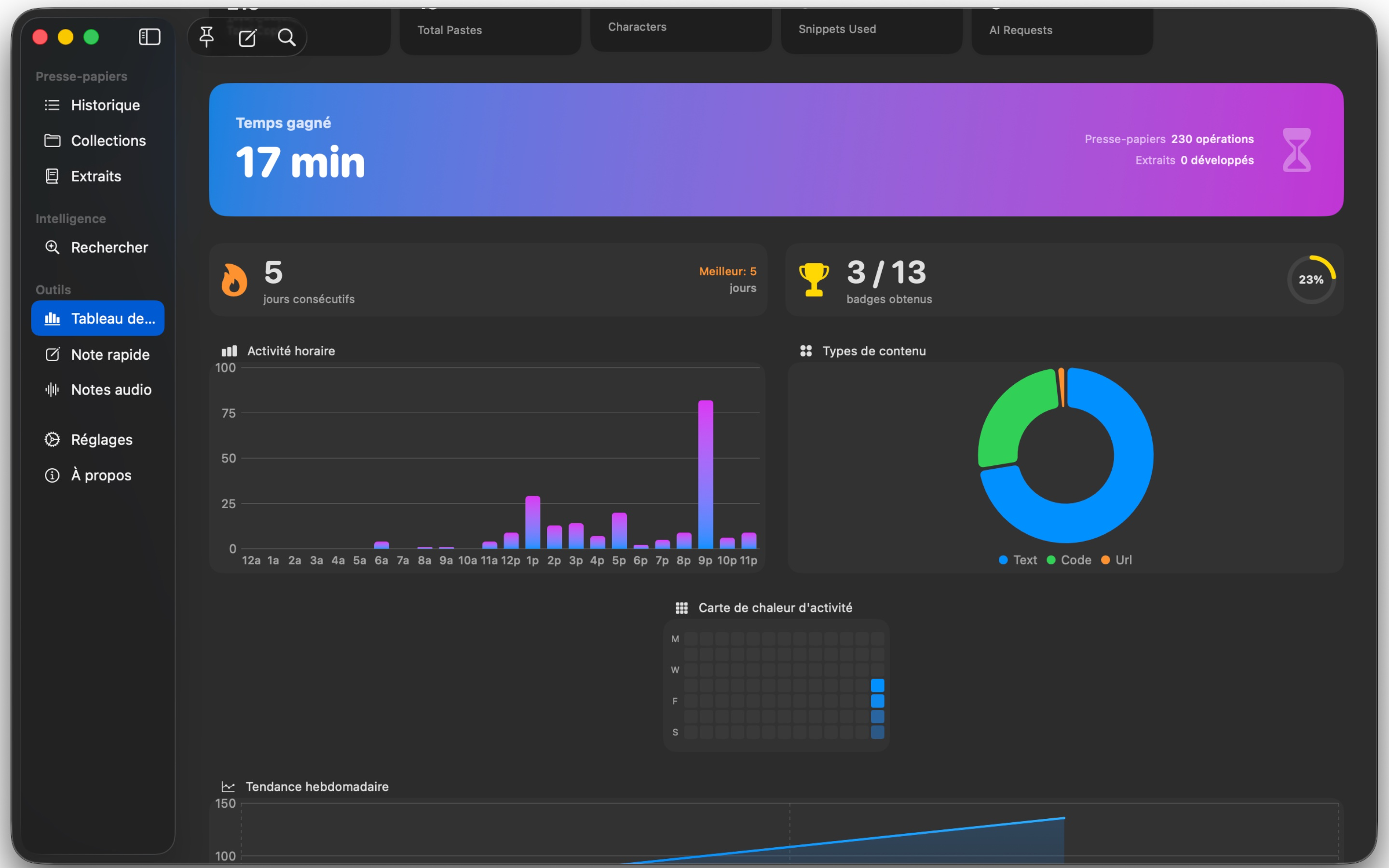Toggle the sidebar visibility button
This screenshot has height=868, width=1389.
[x=149, y=37]
